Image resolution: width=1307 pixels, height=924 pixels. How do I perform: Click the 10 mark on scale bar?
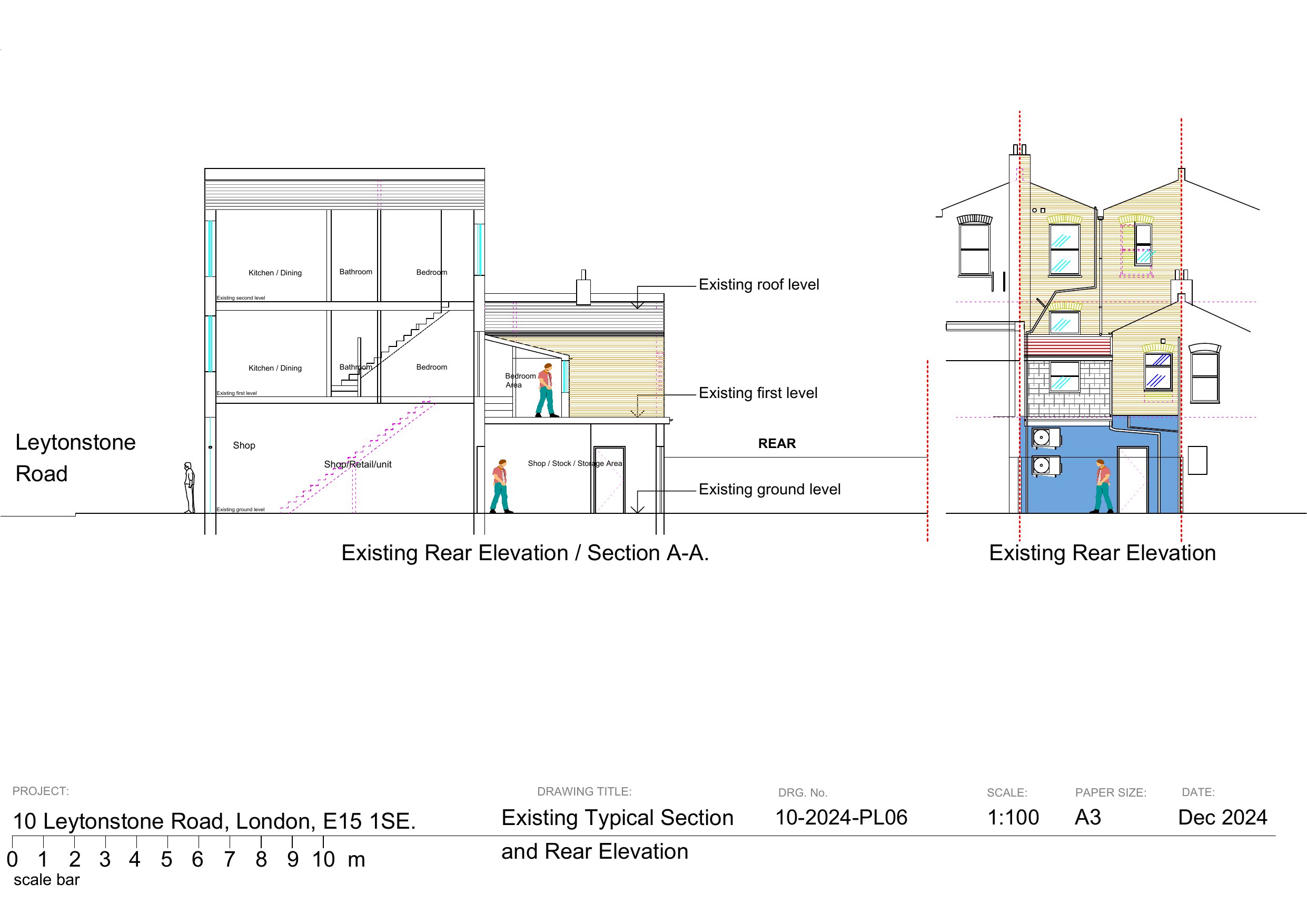point(323,860)
